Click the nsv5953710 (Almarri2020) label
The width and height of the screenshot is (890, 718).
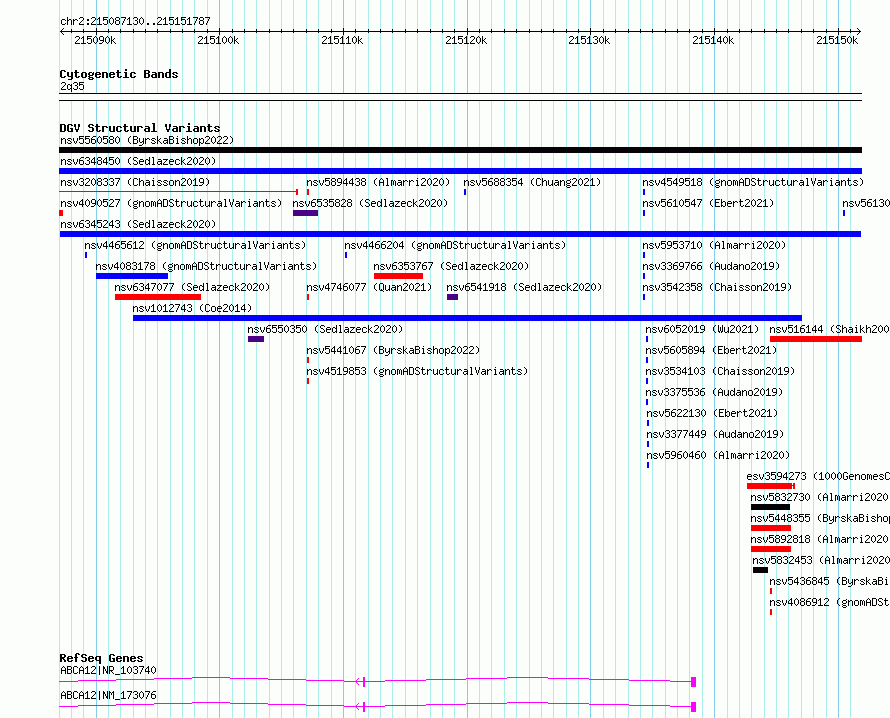tap(714, 245)
